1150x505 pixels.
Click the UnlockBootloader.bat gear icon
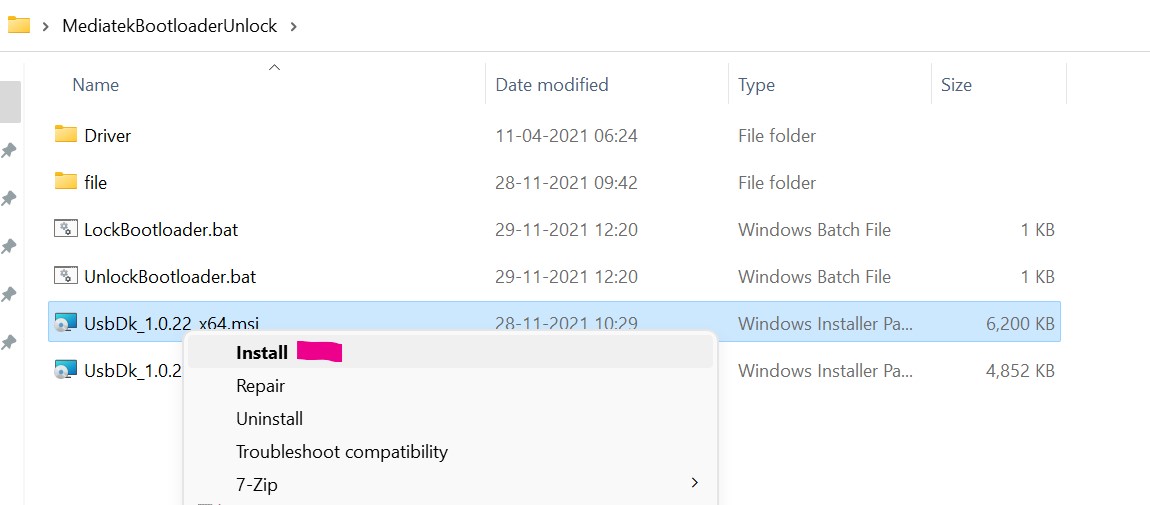[x=66, y=276]
